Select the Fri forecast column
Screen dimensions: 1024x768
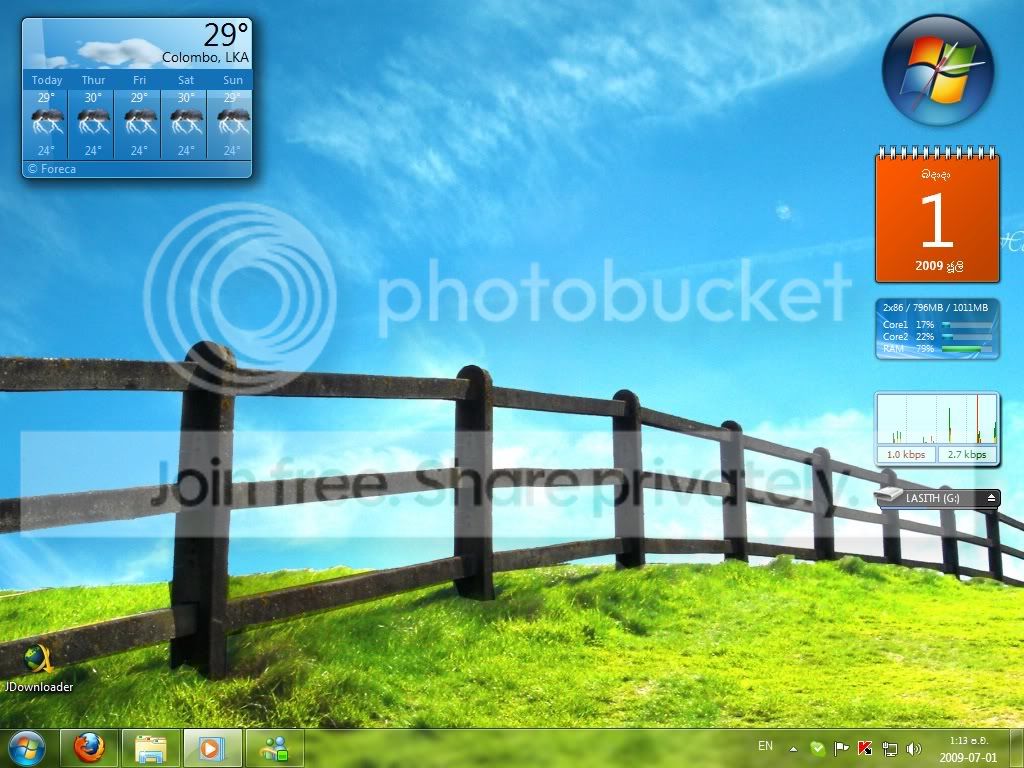(x=138, y=116)
